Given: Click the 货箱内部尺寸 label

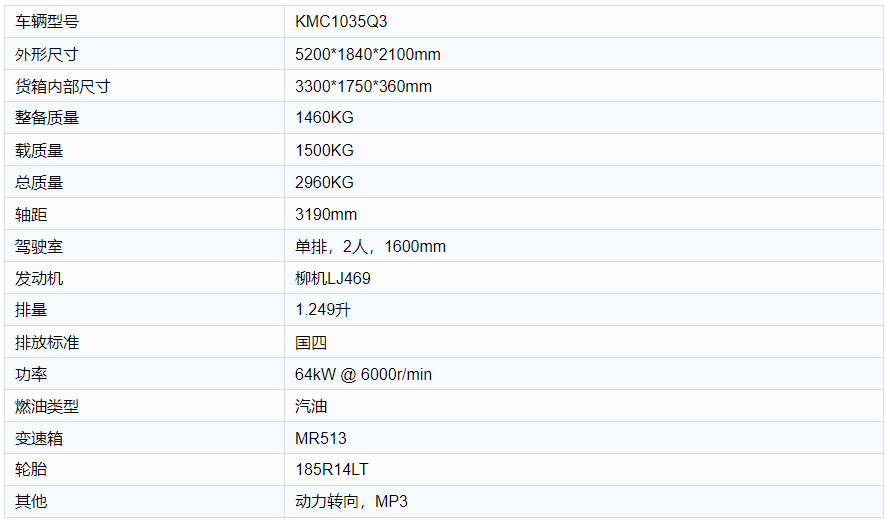Looking at the screenshot, I should (62, 86).
